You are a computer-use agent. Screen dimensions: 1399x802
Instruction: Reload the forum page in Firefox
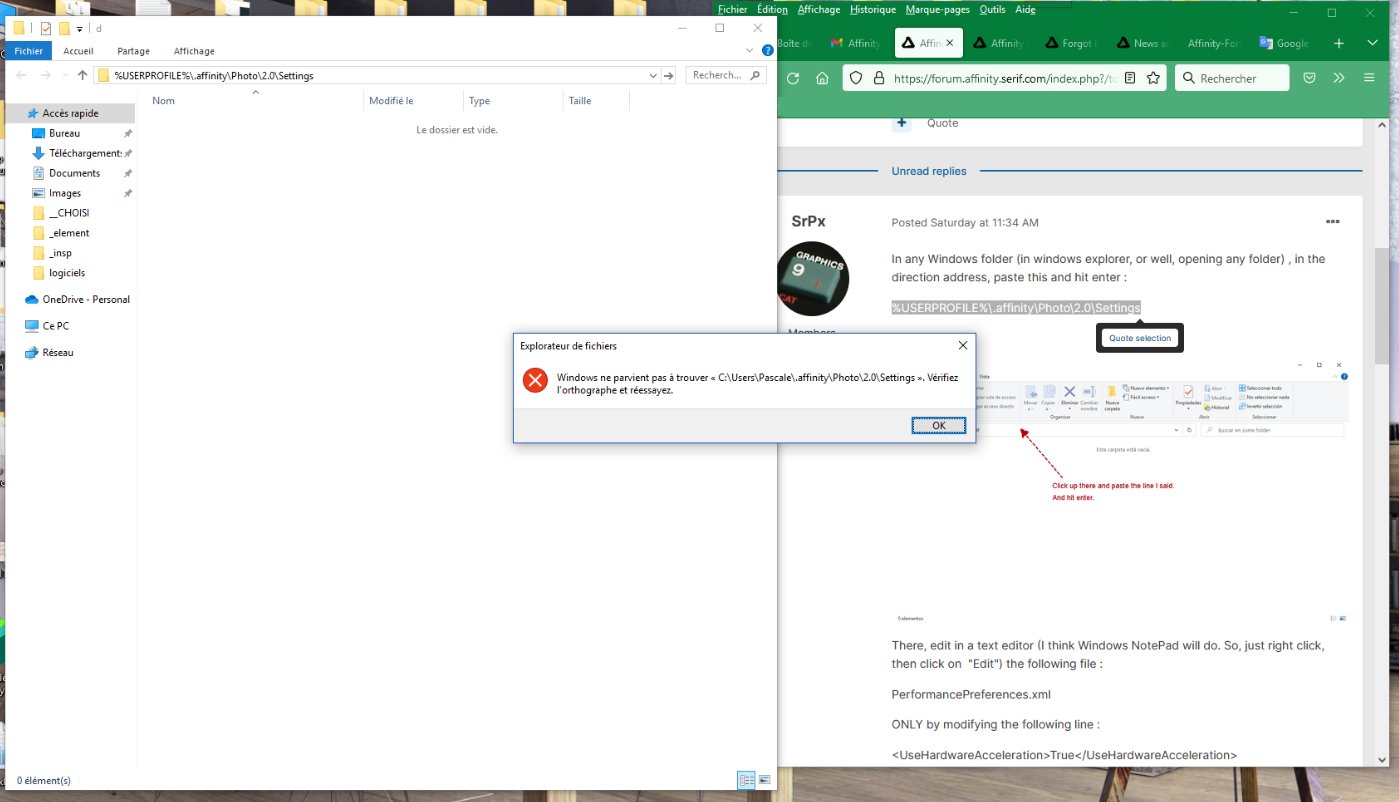click(793, 78)
